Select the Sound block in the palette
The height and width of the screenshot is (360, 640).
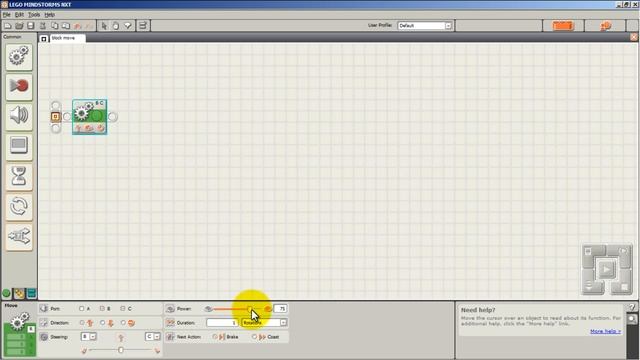[19, 116]
